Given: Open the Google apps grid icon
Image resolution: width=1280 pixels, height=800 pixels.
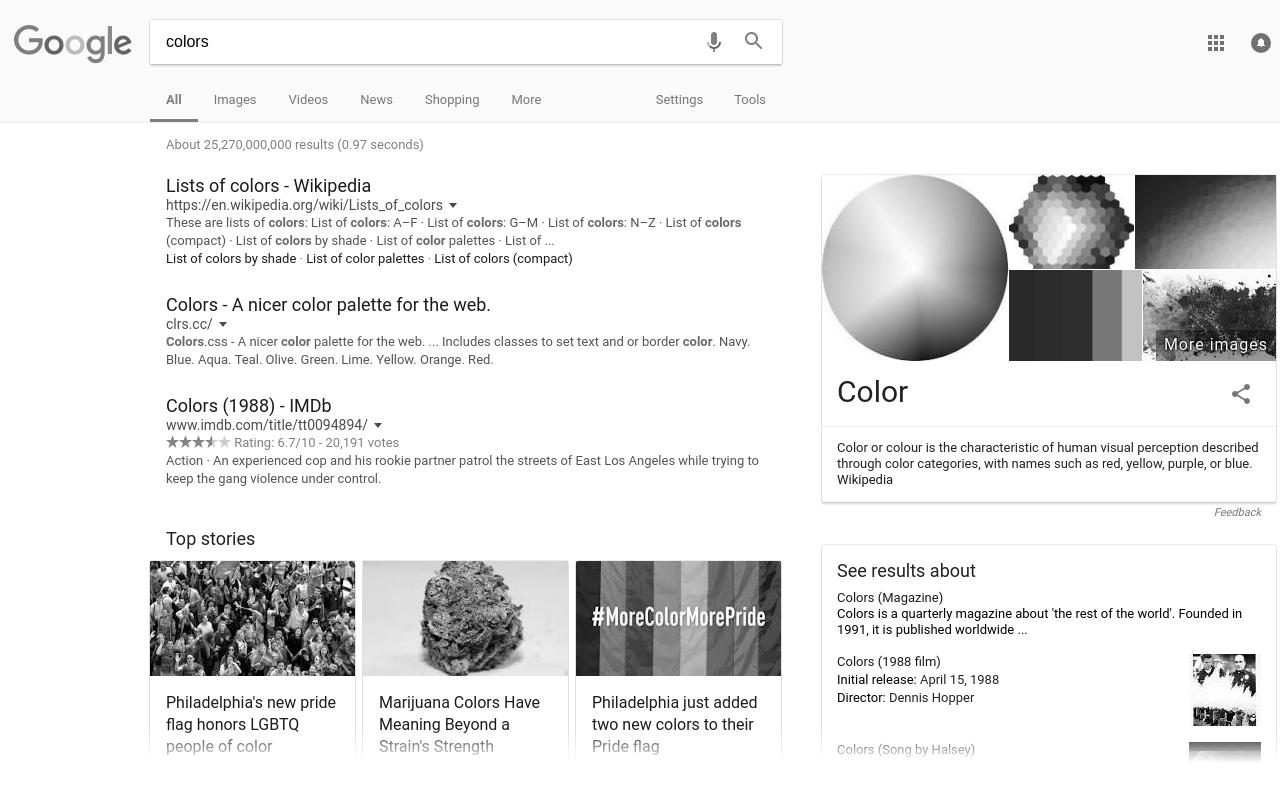Looking at the screenshot, I should tap(1216, 43).
